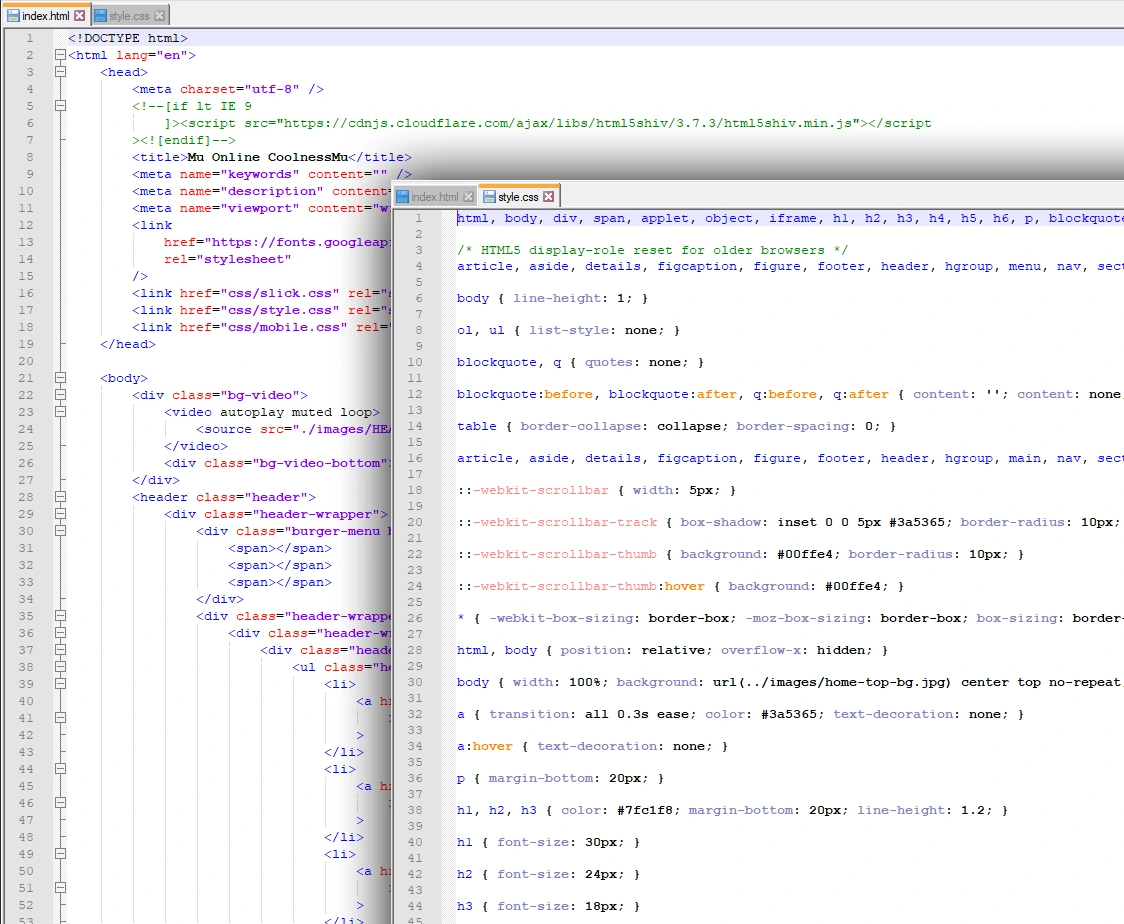This screenshot has width=1124, height=924.
Task: Click the HTML5 display-role reset comment in style.css
Action: click(x=652, y=250)
